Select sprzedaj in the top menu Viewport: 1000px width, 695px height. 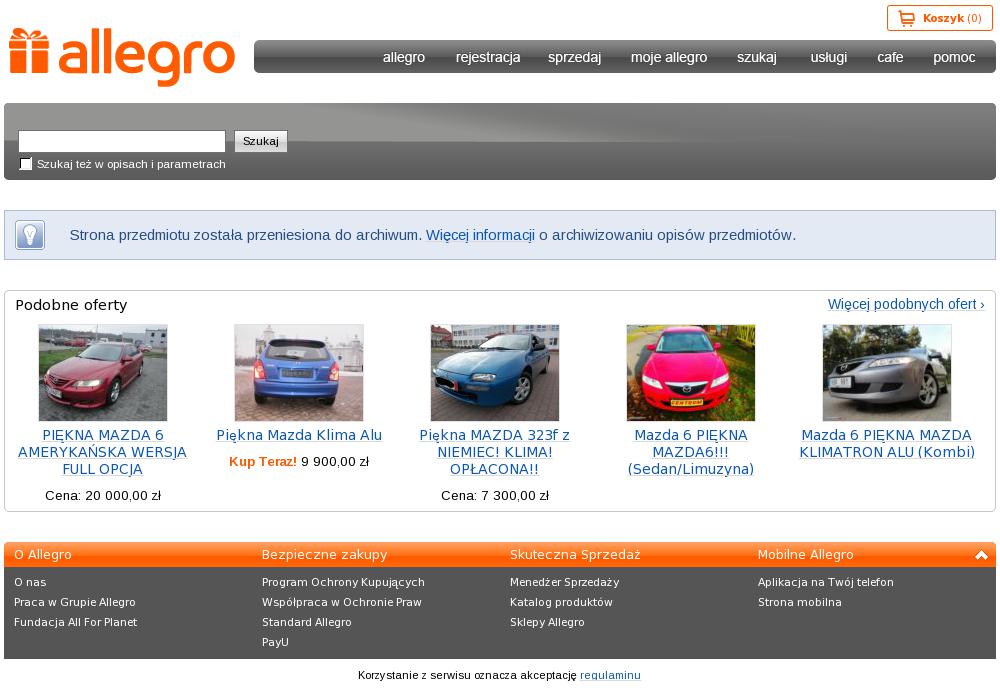point(575,57)
